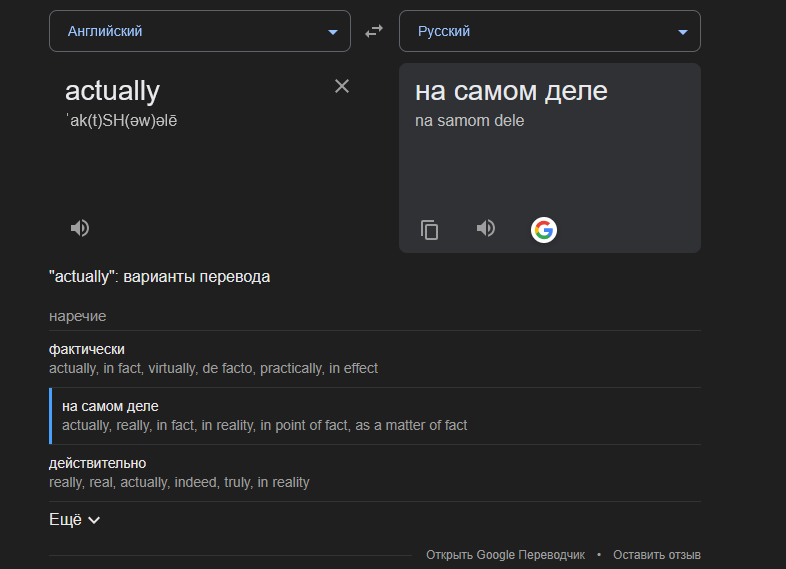
Task: Open the Русский target language dropdown
Action: [x=550, y=31]
